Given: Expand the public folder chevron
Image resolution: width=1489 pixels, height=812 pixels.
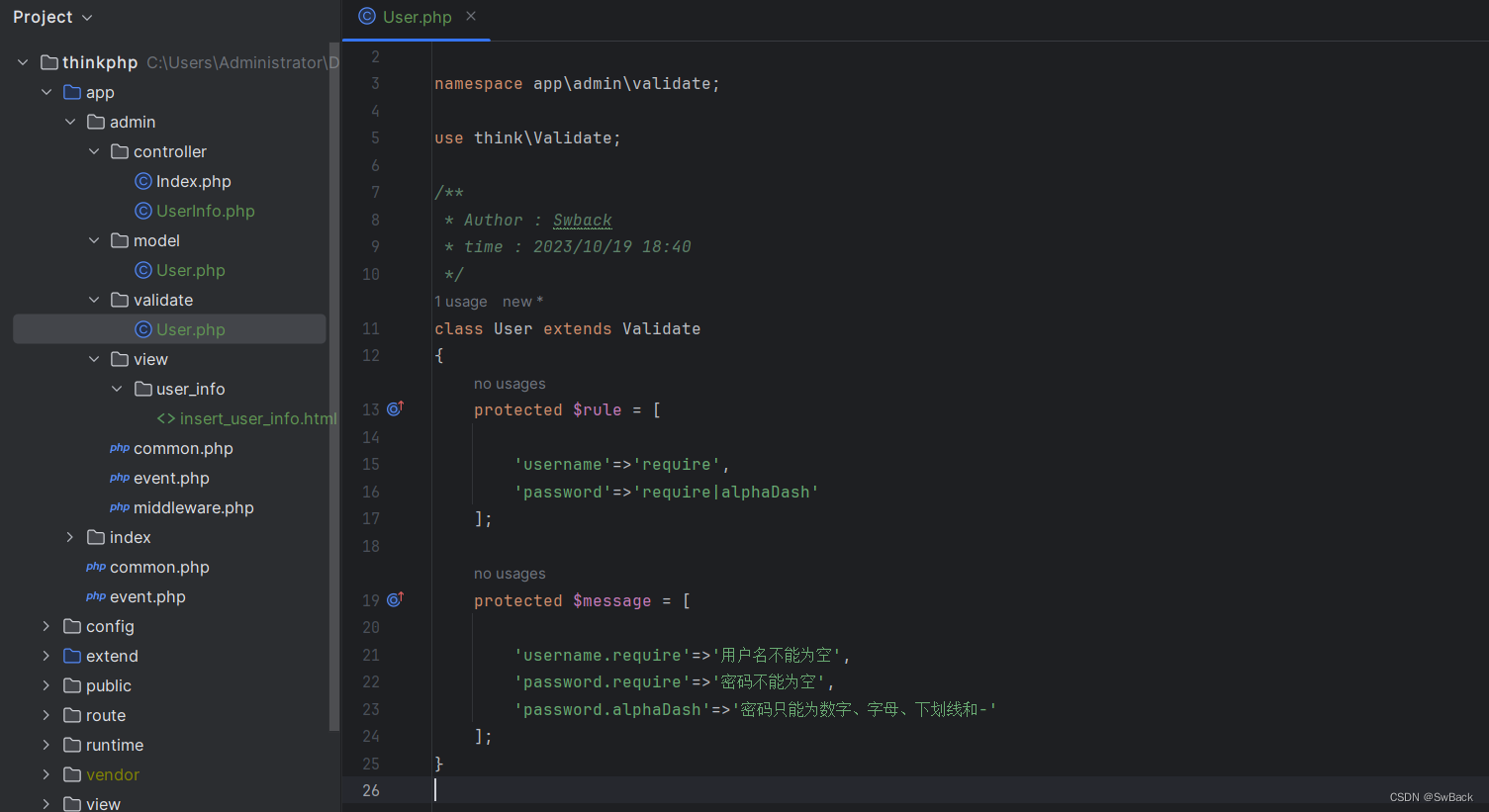Looking at the screenshot, I should [x=47, y=685].
